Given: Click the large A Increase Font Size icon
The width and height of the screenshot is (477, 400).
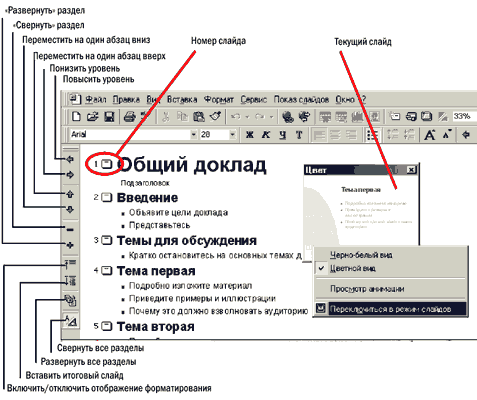Looking at the screenshot, I should tap(430, 135).
